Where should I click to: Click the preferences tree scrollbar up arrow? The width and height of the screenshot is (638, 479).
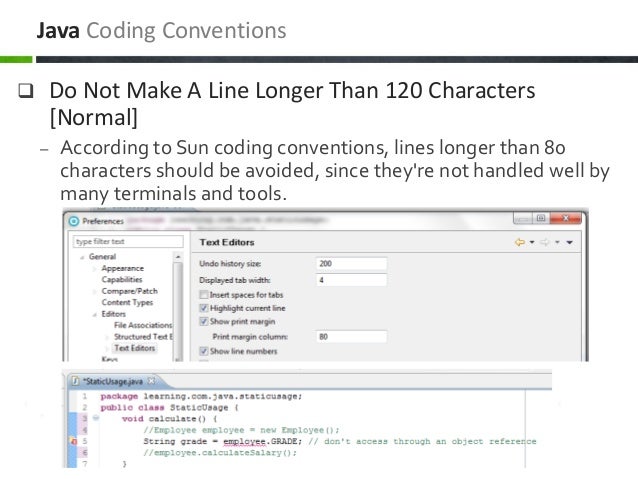click(177, 257)
